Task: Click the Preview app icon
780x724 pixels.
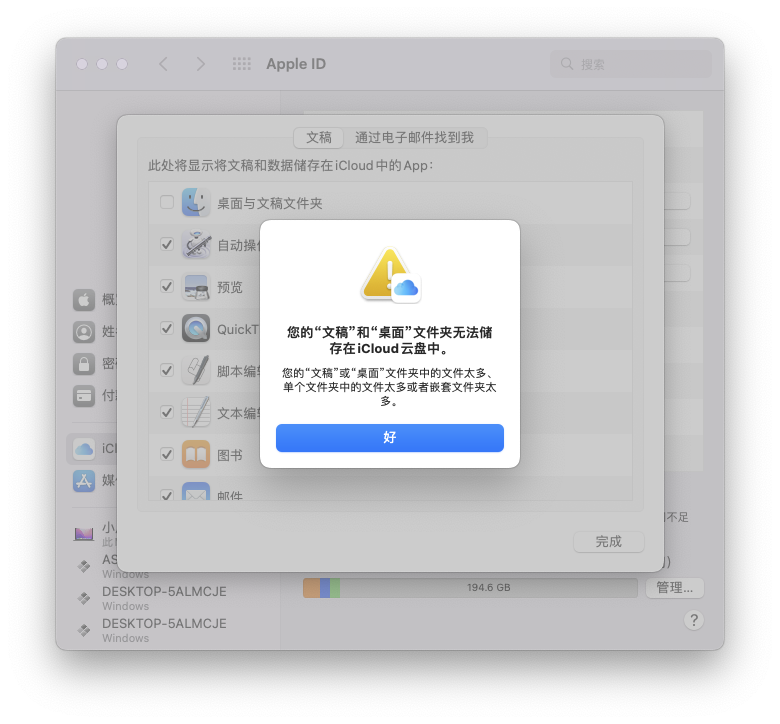Action: tap(195, 287)
